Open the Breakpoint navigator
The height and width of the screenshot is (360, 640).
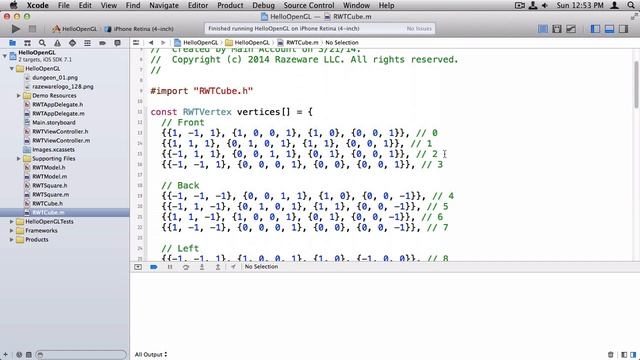tap(102, 43)
